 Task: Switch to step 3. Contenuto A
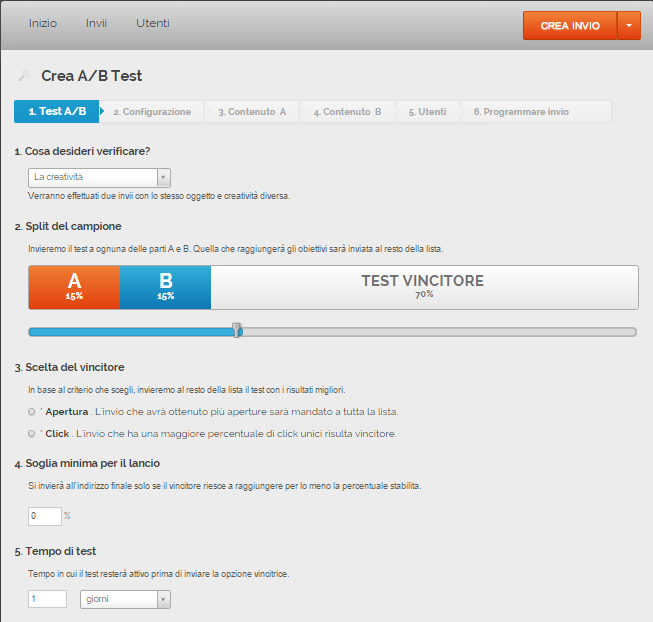[252, 112]
